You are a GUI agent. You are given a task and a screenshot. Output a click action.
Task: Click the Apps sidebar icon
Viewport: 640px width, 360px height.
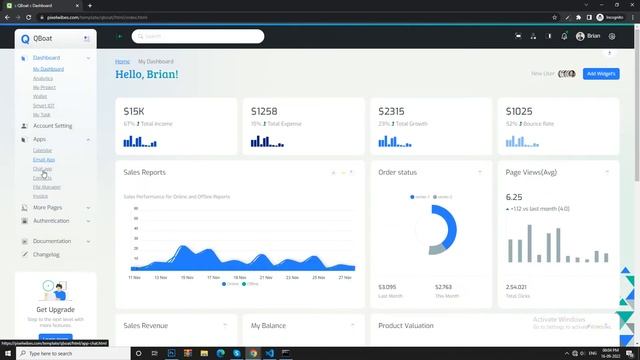23,140
